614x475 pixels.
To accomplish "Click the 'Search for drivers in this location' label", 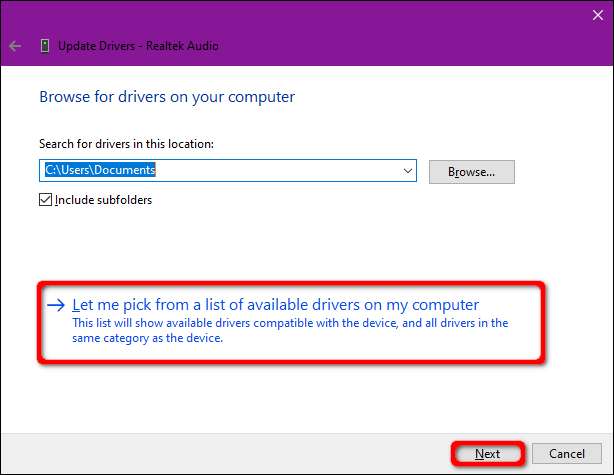I will coord(126,144).
